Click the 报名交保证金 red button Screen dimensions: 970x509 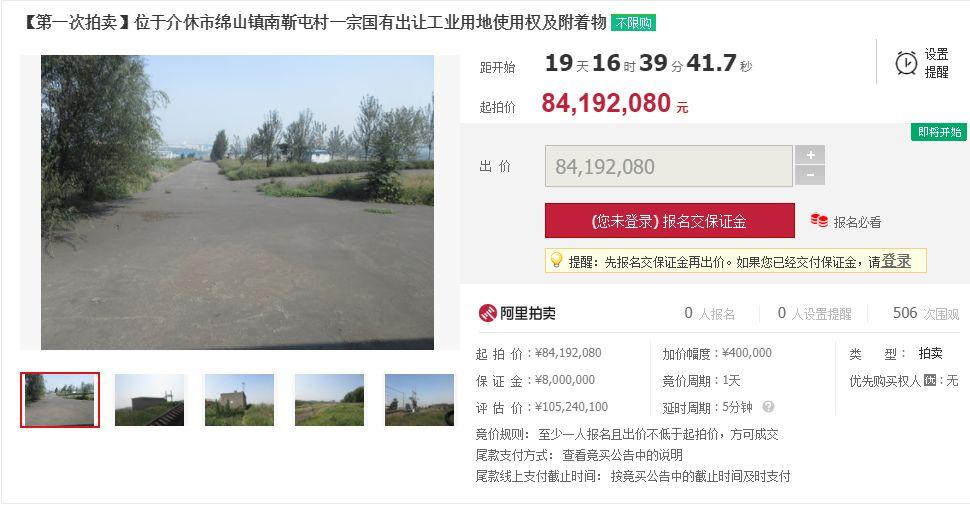(x=669, y=221)
